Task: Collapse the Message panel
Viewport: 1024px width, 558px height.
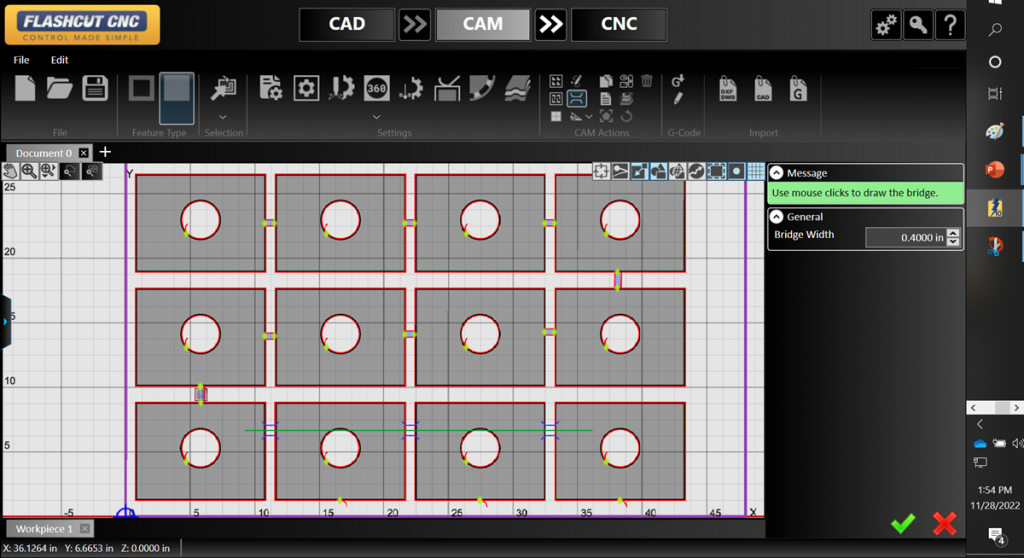Action: (x=777, y=173)
